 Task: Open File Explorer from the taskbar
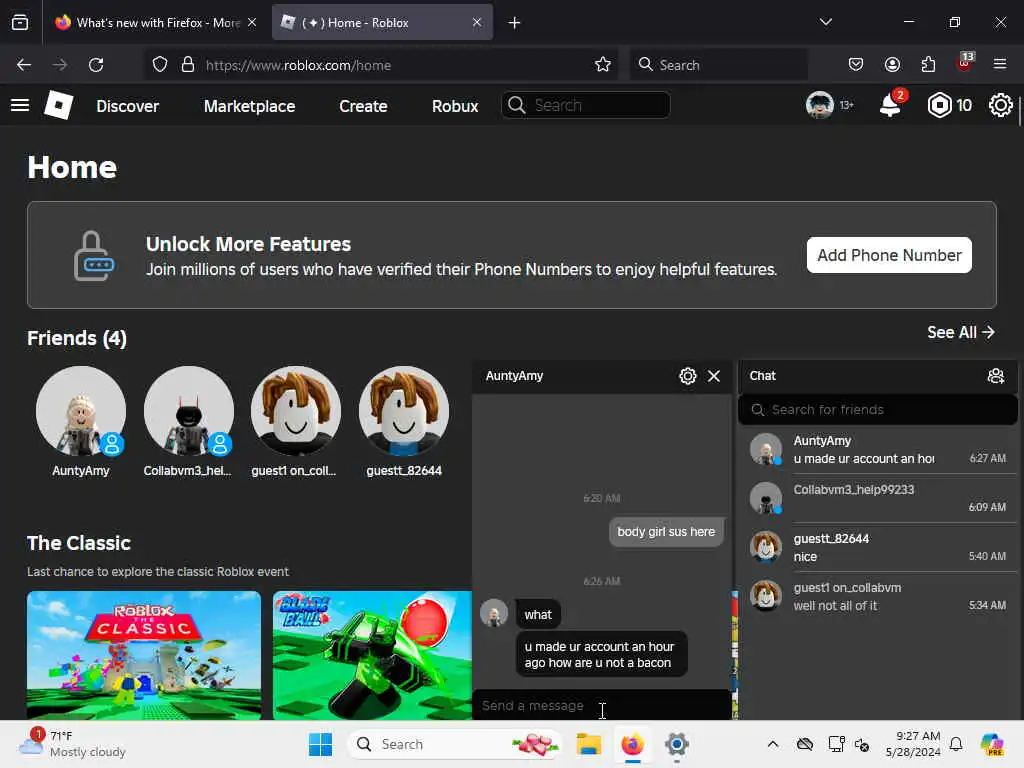[x=588, y=744]
